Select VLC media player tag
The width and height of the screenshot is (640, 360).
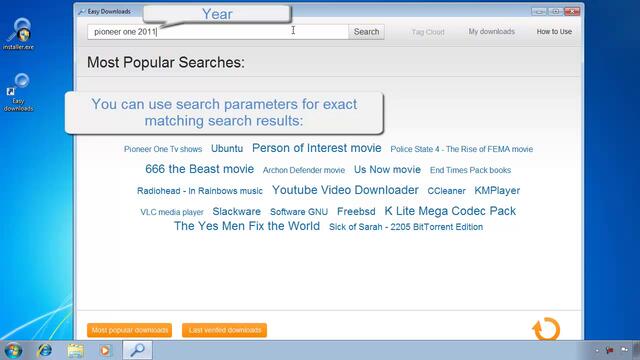(172, 212)
